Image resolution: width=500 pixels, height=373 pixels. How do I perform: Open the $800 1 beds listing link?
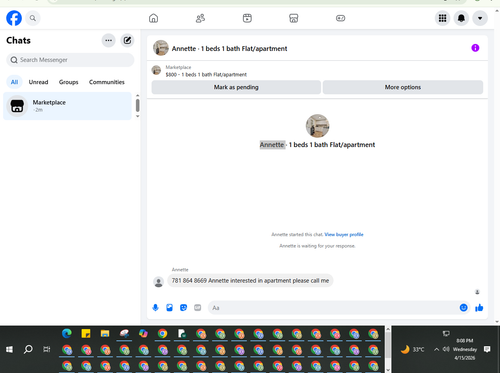206,75
